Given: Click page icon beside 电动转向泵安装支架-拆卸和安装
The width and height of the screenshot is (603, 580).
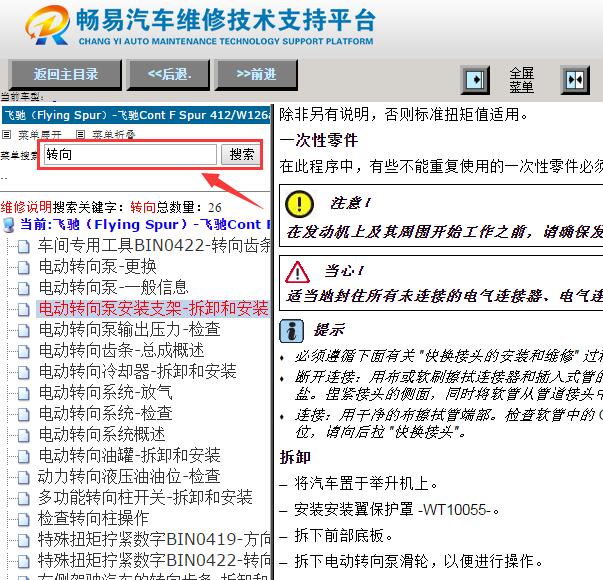Looking at the screenshot, I should (x=23, y=309).
